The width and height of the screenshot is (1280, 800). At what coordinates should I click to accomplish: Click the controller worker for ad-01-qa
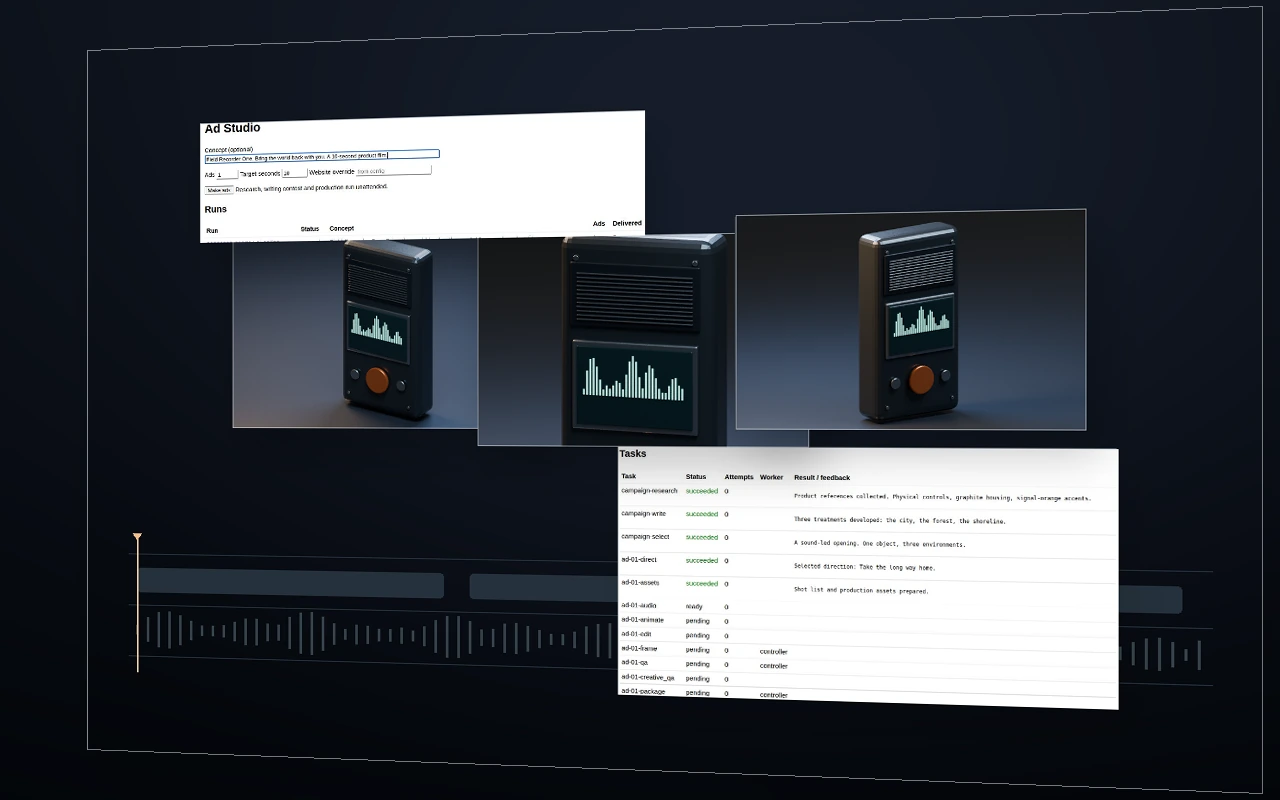pos(774,666)
